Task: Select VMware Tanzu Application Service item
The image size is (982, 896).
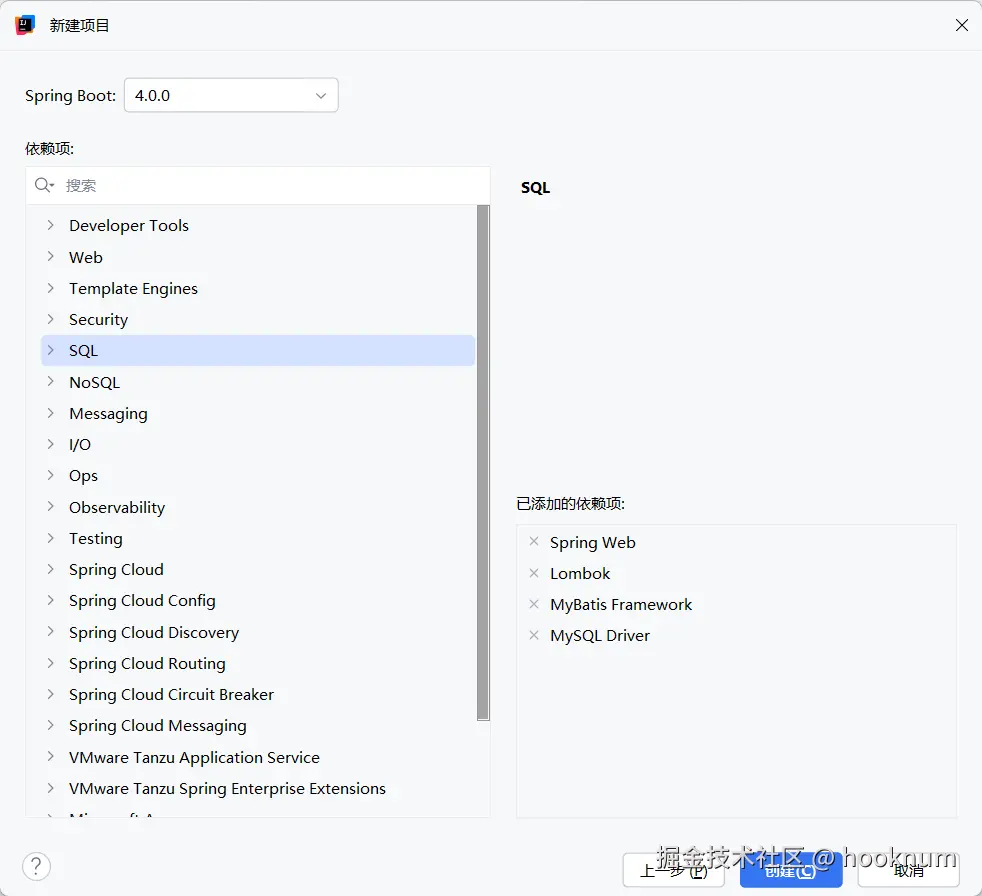Action: (x=194, y=758)
